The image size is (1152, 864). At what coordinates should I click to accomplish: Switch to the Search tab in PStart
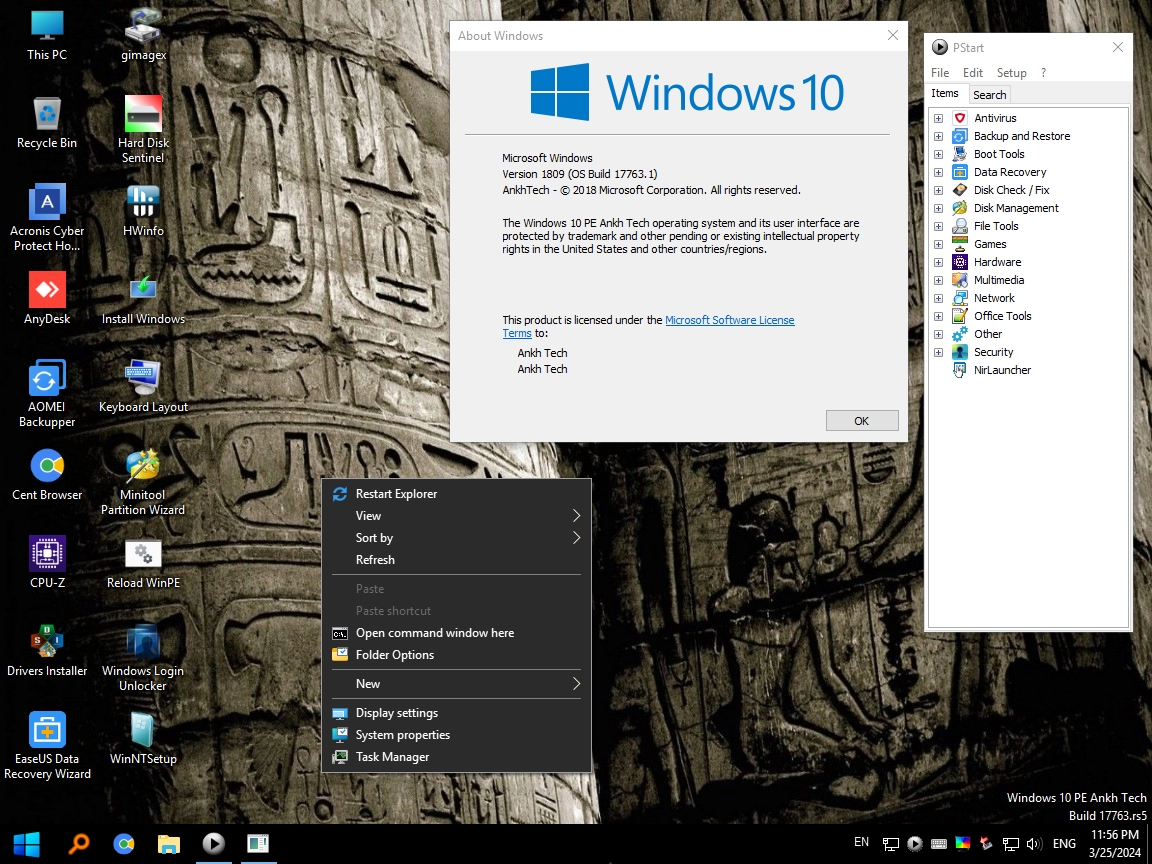(x=989, y=95)
